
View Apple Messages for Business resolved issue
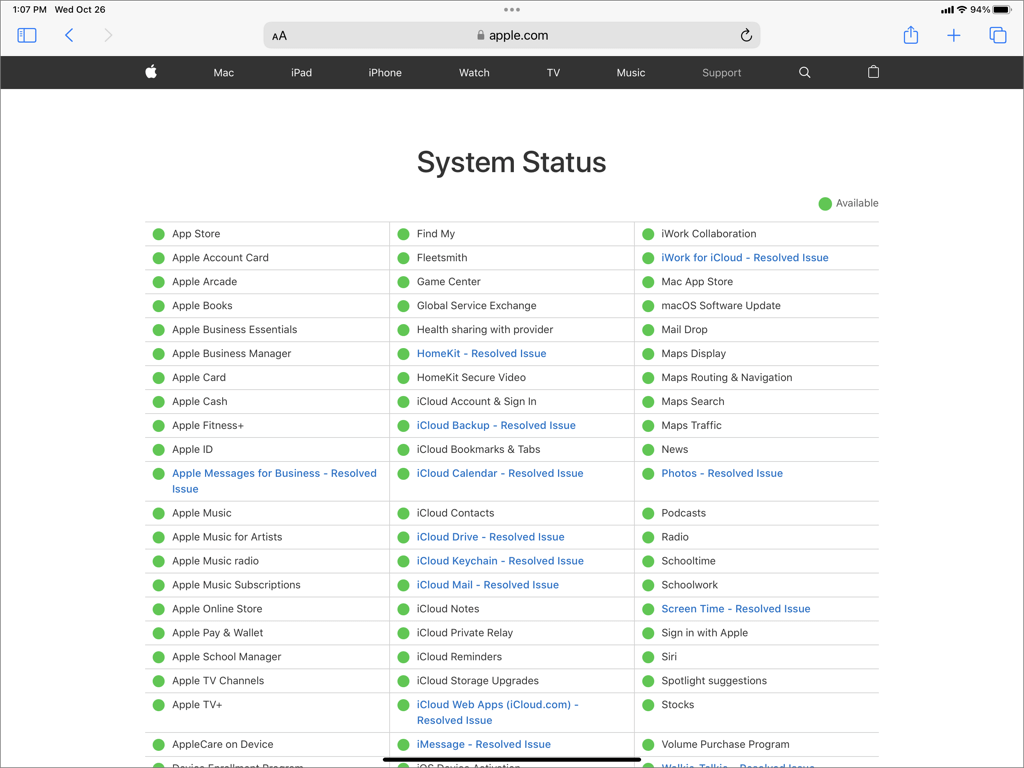274,481
